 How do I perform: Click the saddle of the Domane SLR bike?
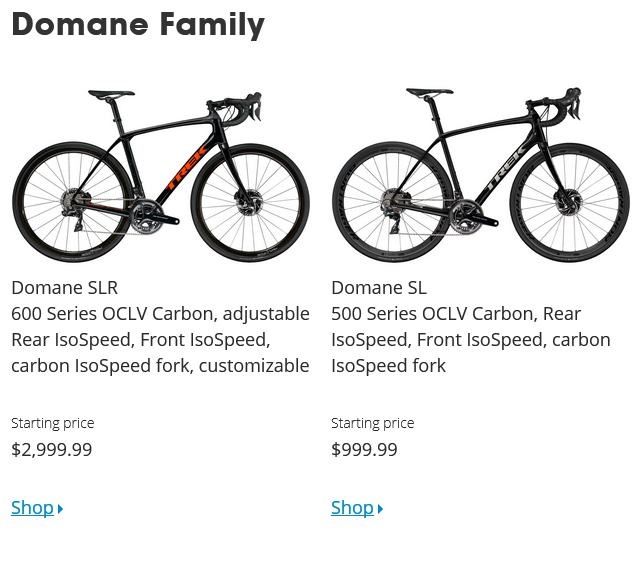(x=111, y=95)
